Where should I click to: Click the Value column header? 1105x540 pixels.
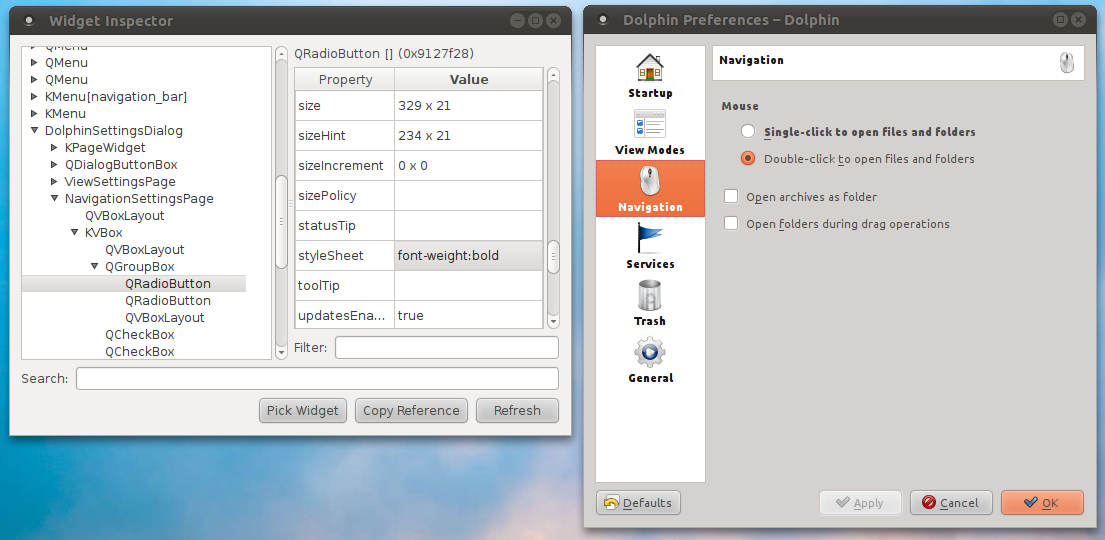[x=469, y=80]
